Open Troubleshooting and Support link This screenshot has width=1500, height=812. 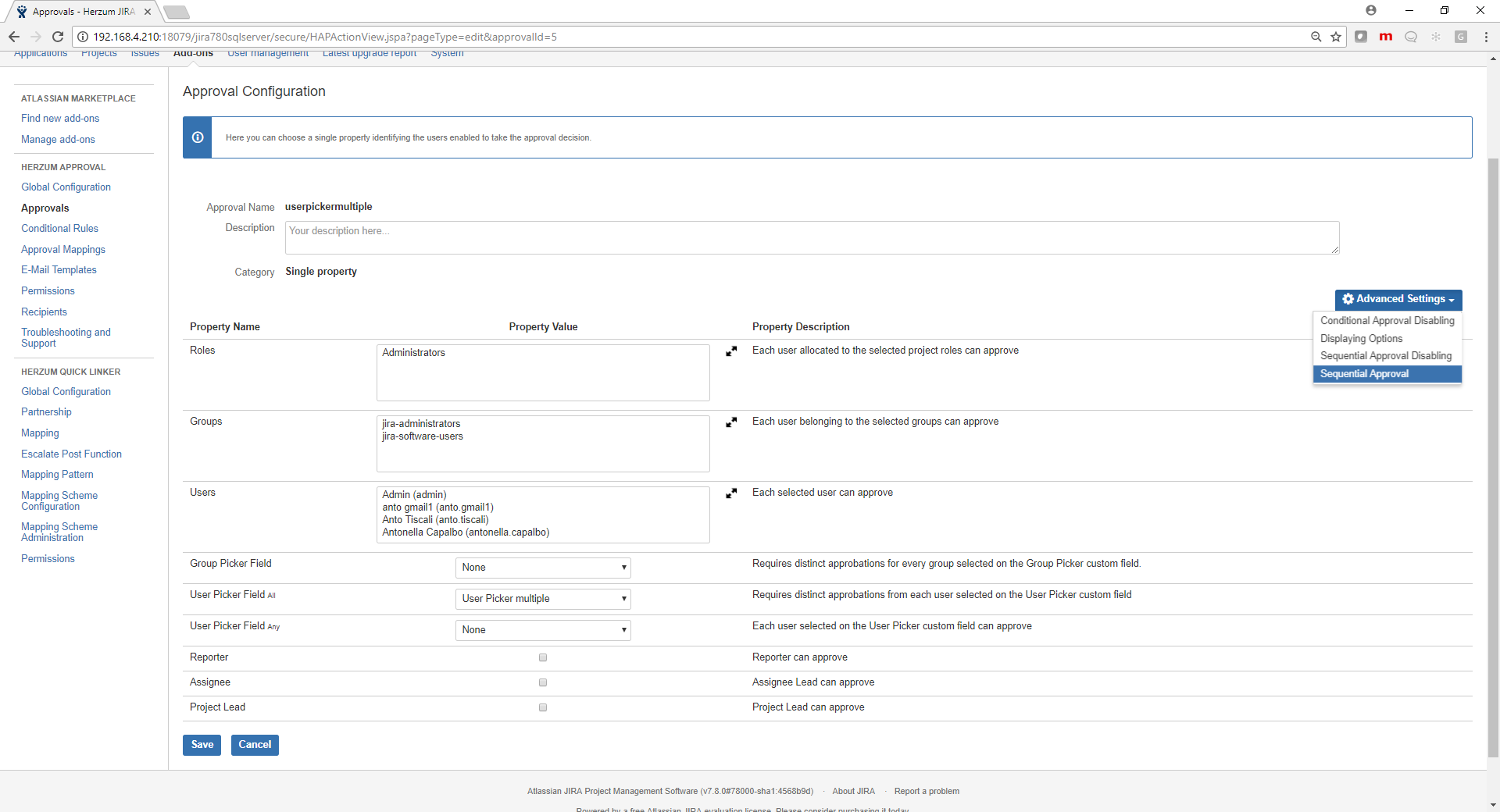(x=66, y=338)
